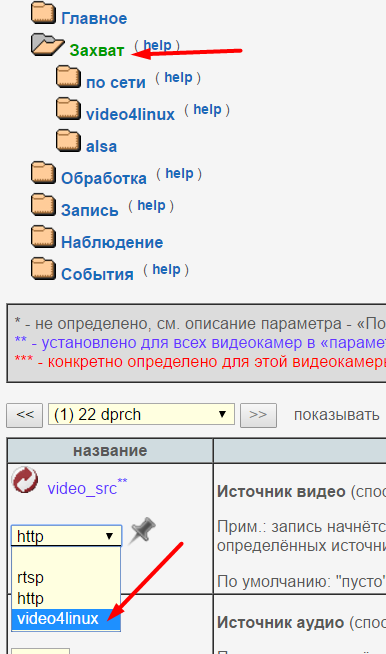This screenshot has width=386, height=654.
Task: Open help for События
Action: pyautogui.click(x=166, y=269)
